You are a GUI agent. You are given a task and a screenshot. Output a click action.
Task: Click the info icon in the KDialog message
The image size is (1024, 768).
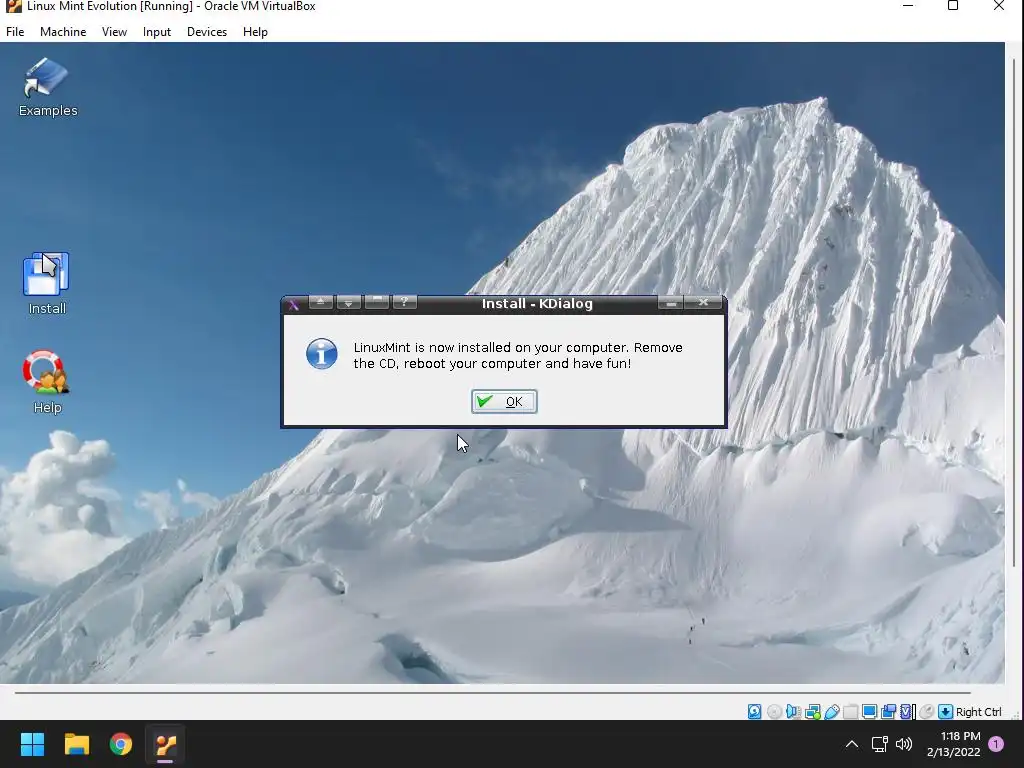(x=322, y=354)
